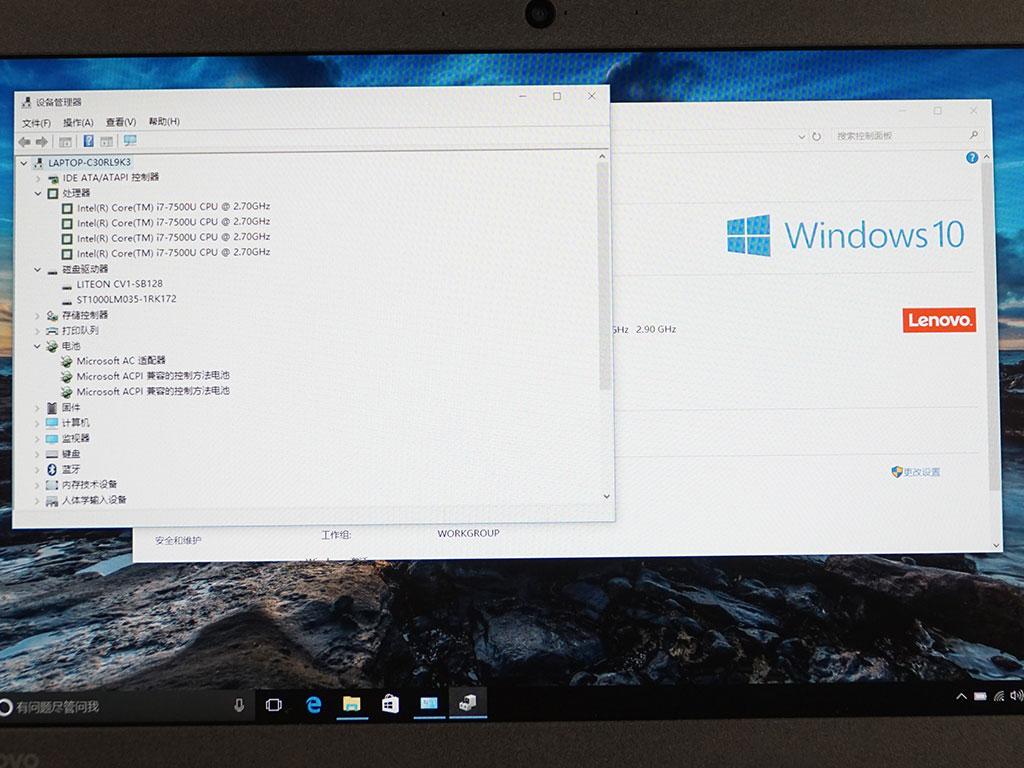The height and width of the screenshot is (768, 1024).
Task: Click the Back arrow in Device Manager toolbar
Action: (25, 142)
